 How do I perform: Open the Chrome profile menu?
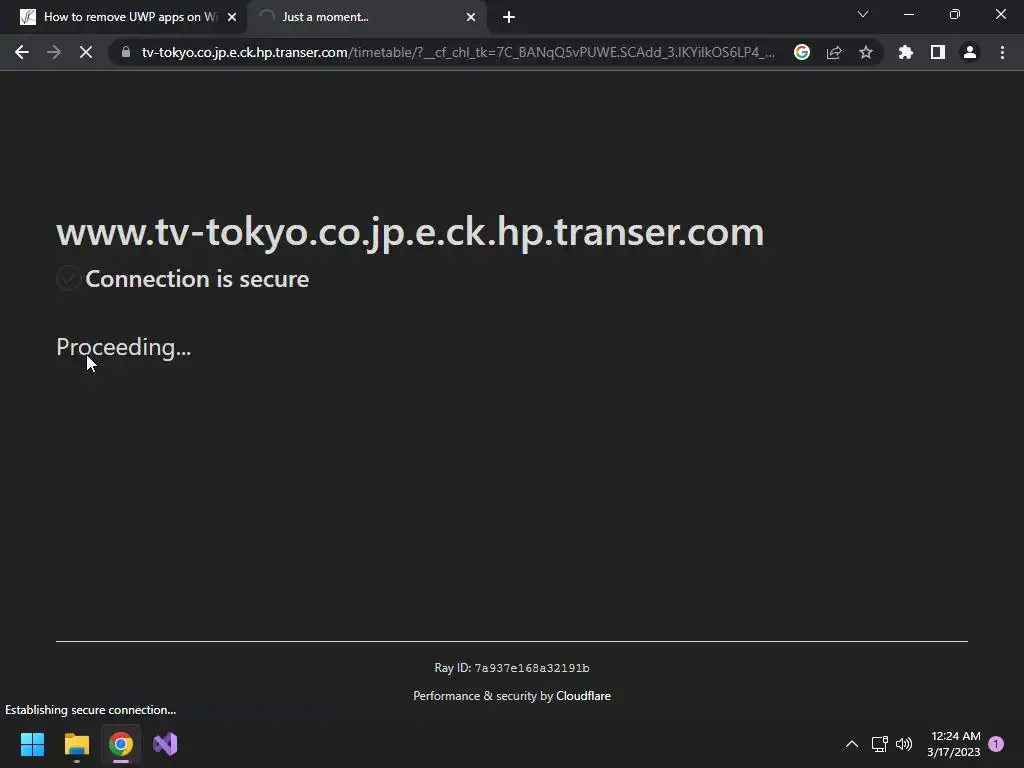pyautogui.click(x=970, y=52)
